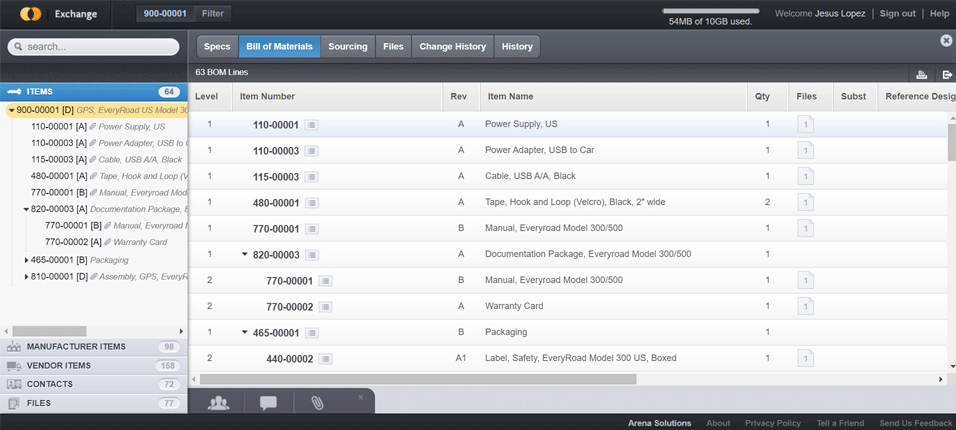The width and height of the screenshot is (956, 430).
Task: Open the Files section in sidebar
Action: [x=94, y=403]
